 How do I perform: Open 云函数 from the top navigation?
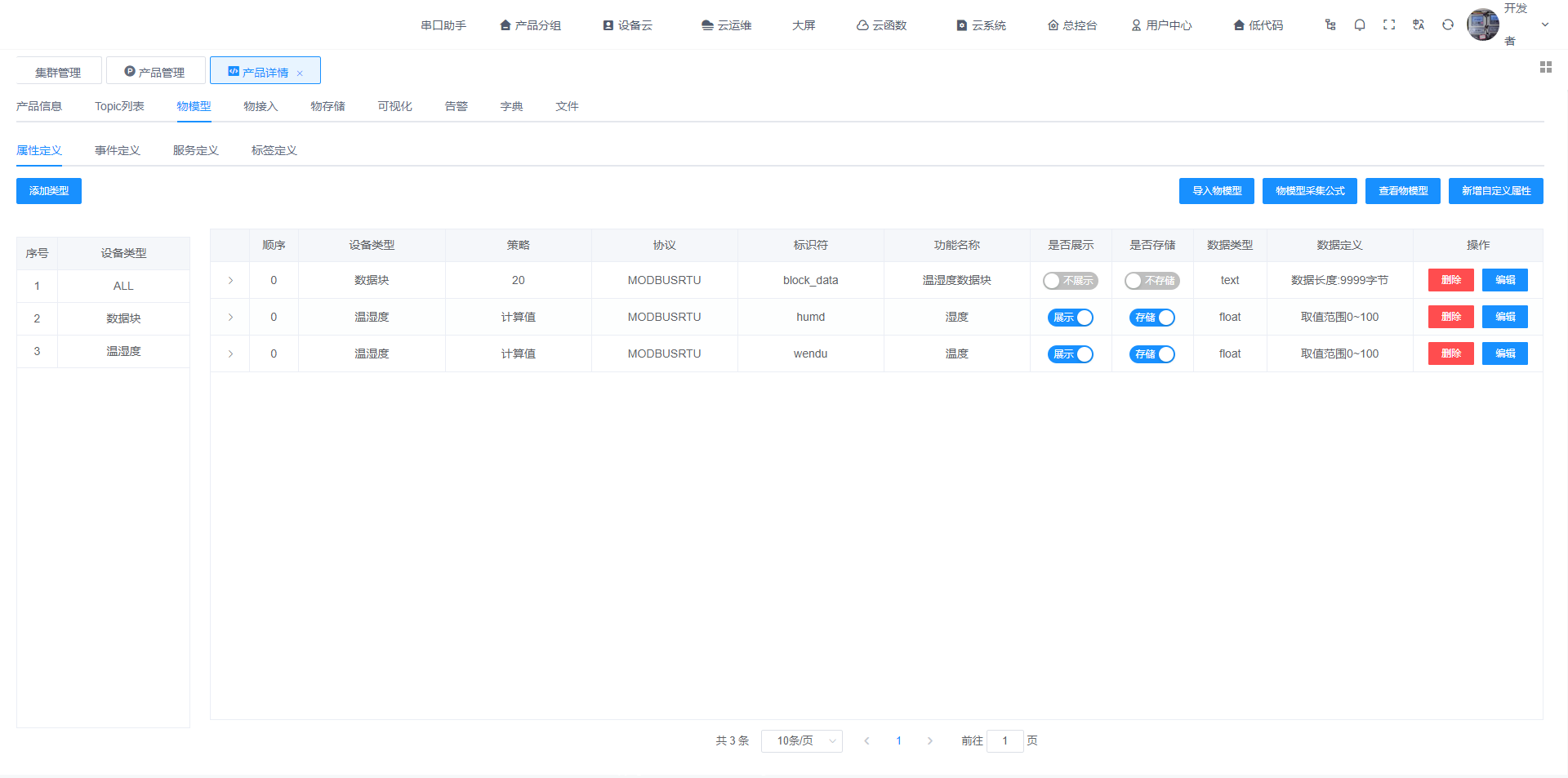tap(881, 24)
